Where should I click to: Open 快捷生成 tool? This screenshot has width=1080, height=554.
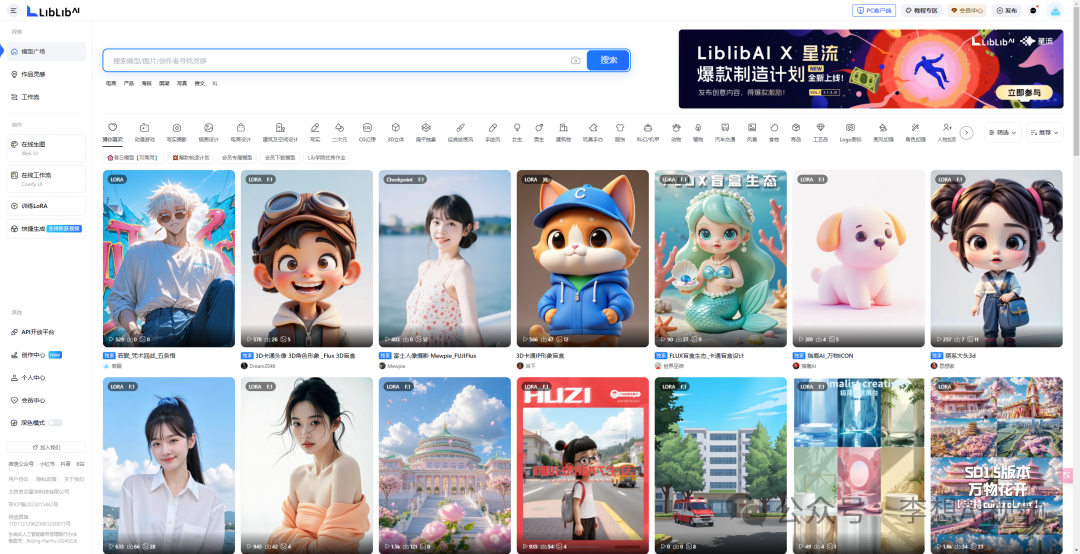coord(46,229)
